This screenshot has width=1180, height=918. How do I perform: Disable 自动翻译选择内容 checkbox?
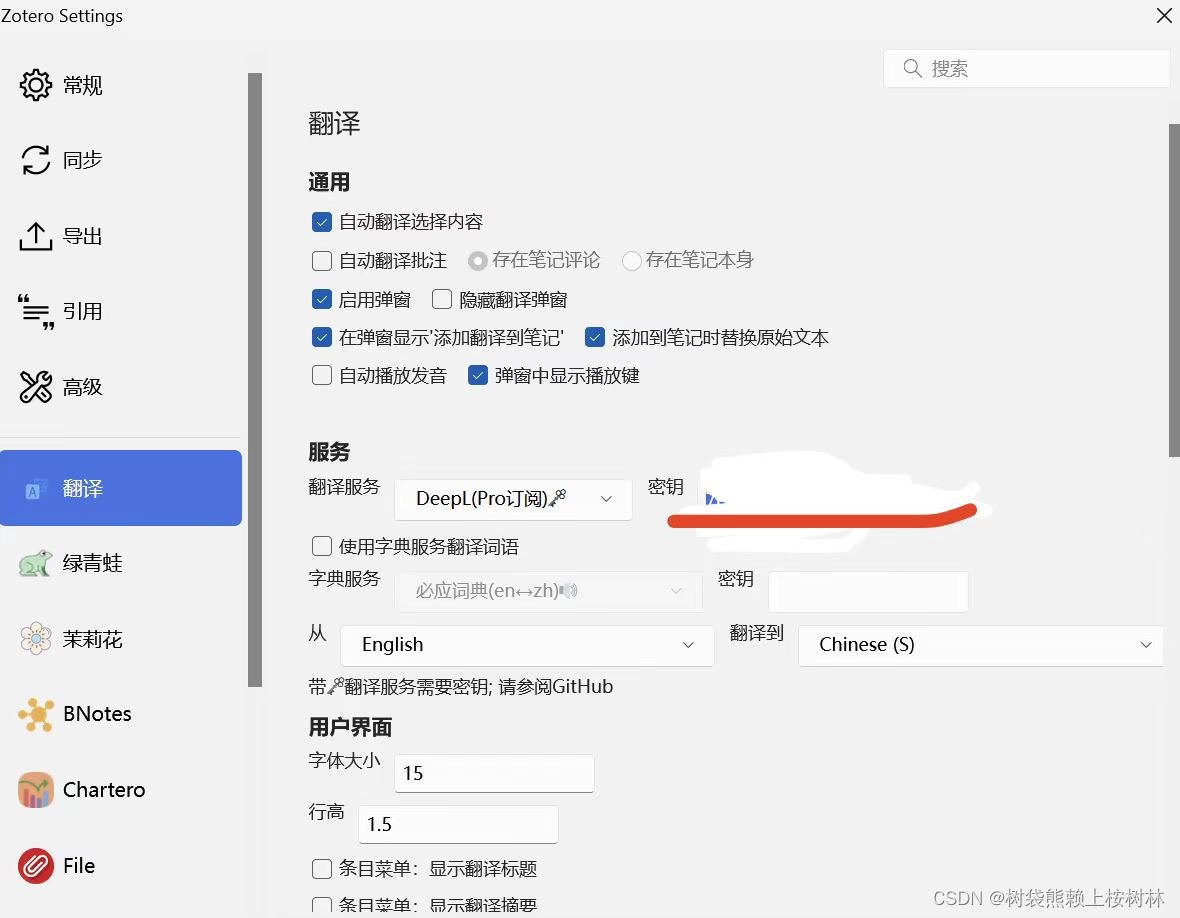(321, 221)
